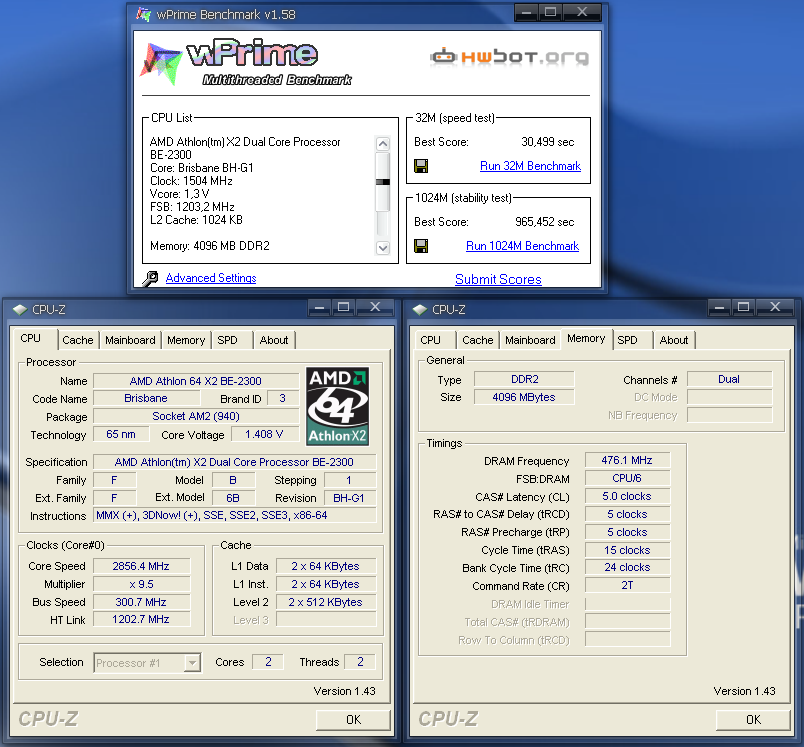Click OK in the right CPU-Z window
This screenshot has height=747, width=804.
pos(753,720)
